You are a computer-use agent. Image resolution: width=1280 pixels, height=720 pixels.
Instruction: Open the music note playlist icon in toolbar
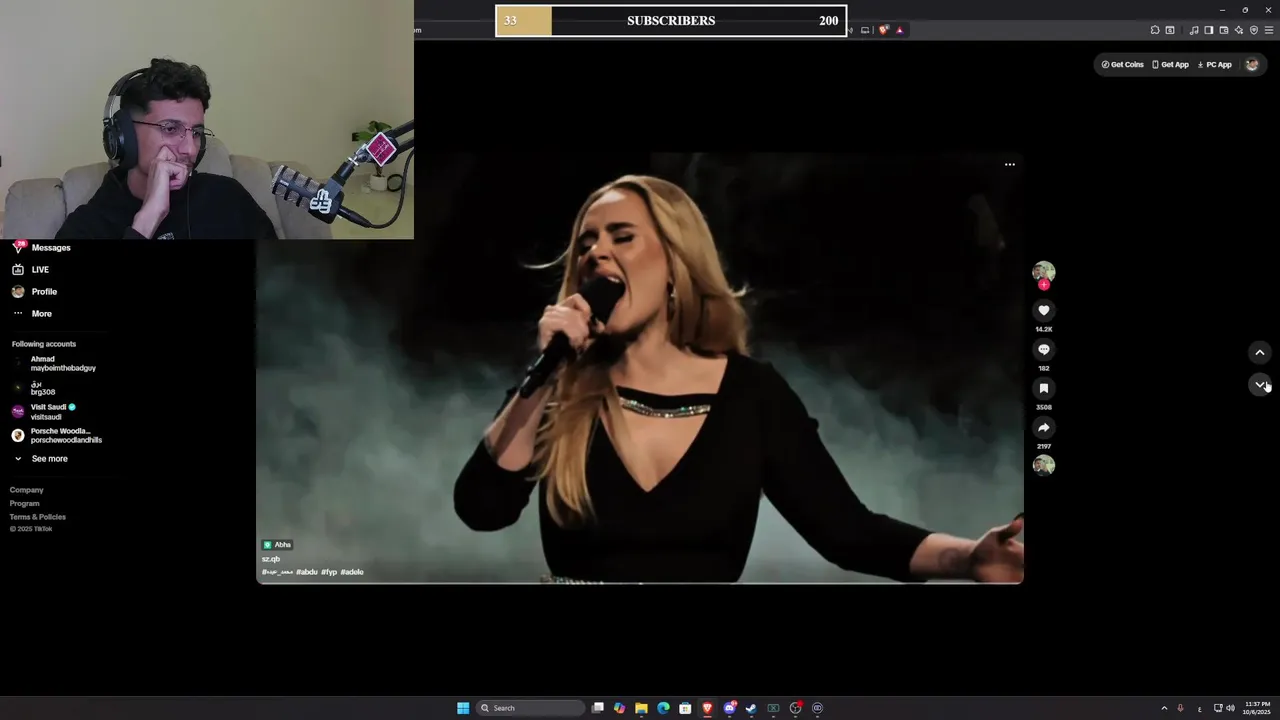point(1194,30)
